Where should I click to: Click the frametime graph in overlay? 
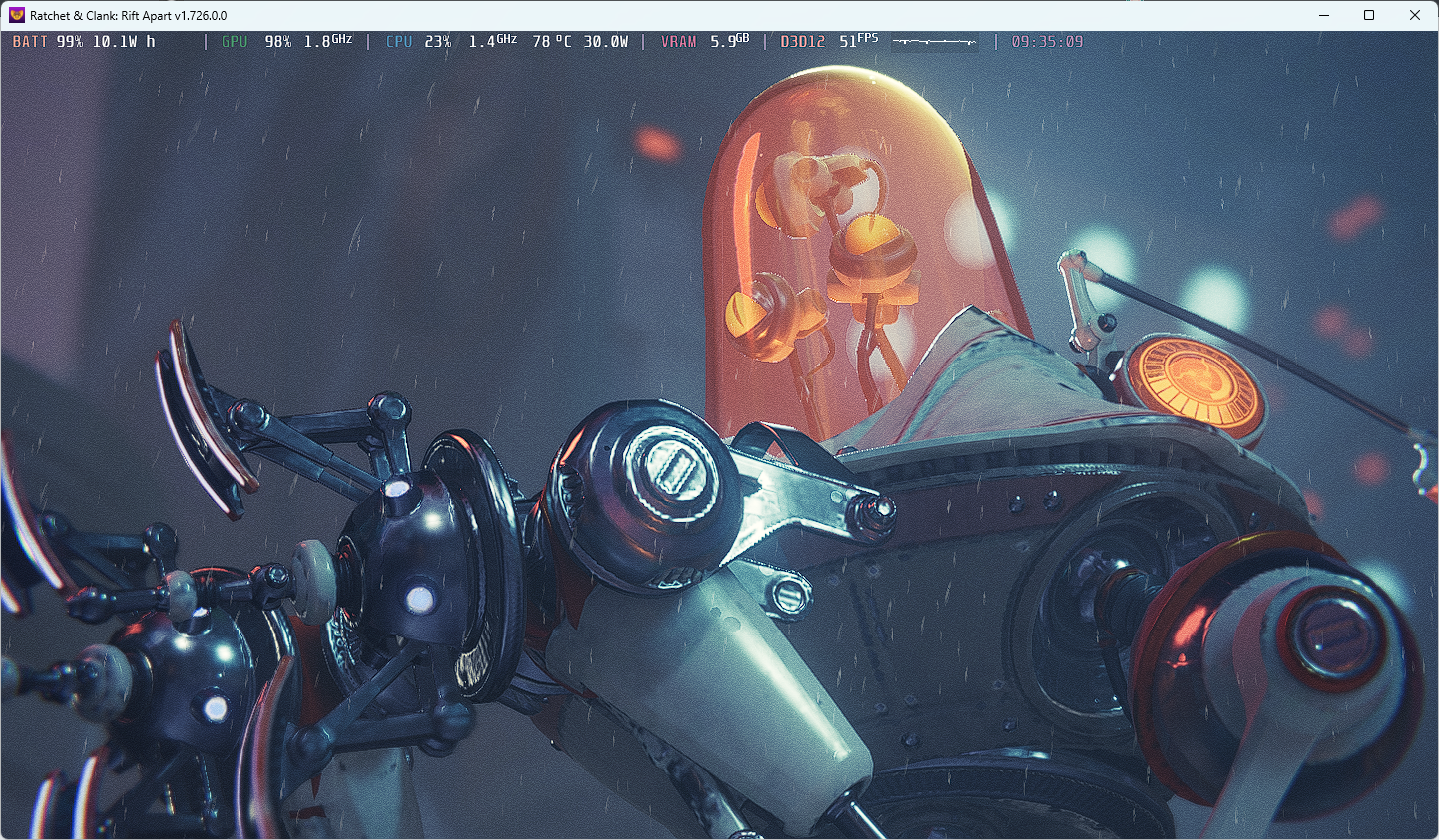935,42
